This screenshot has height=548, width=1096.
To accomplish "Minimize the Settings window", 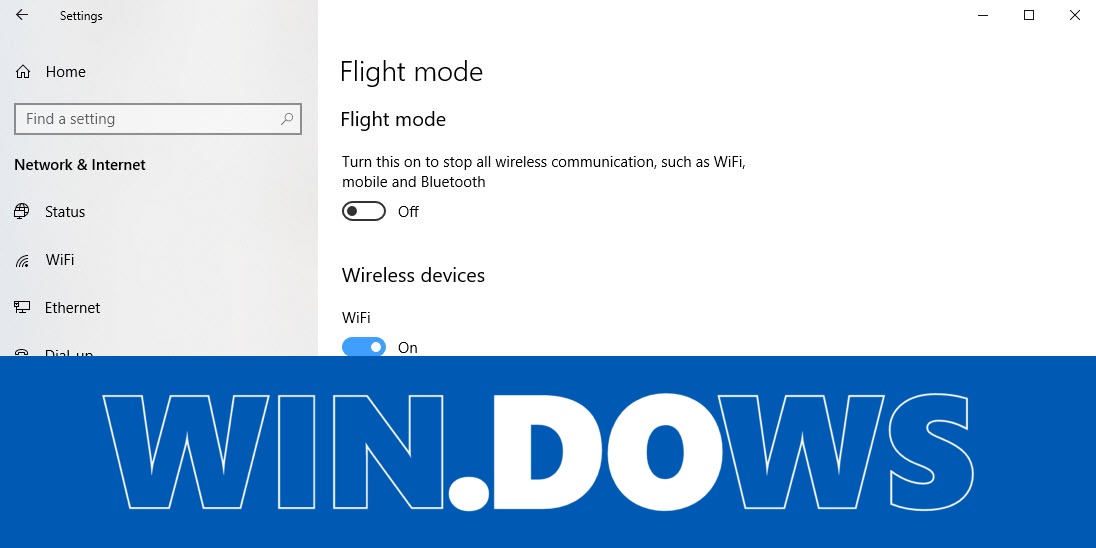I will (x=983, y=15).
